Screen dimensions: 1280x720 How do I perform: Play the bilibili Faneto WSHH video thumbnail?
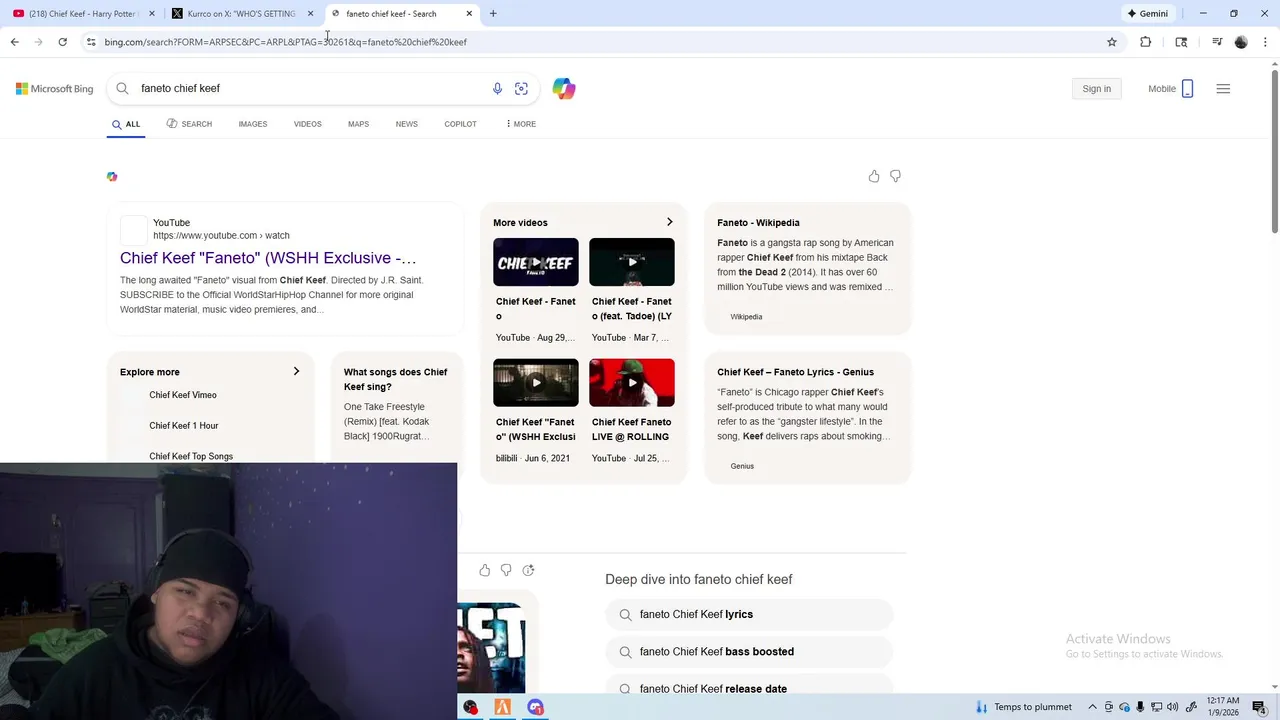click(536, 382)
